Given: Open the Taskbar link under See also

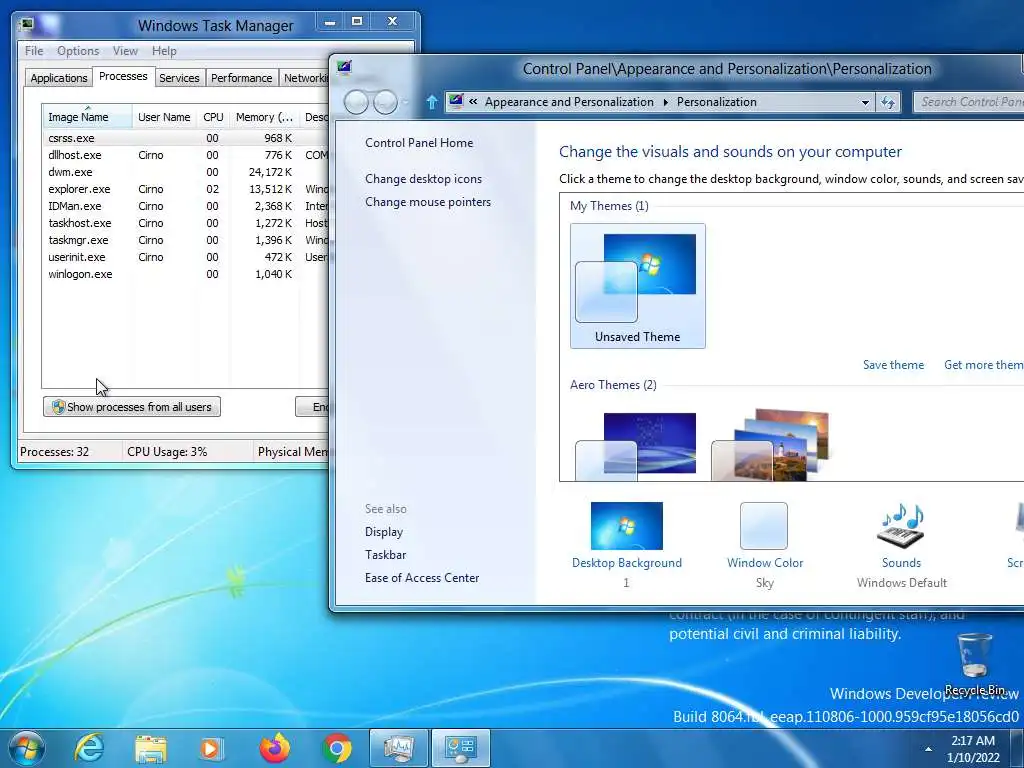Looking at the screenshot, I should click(x=385, y=554).
